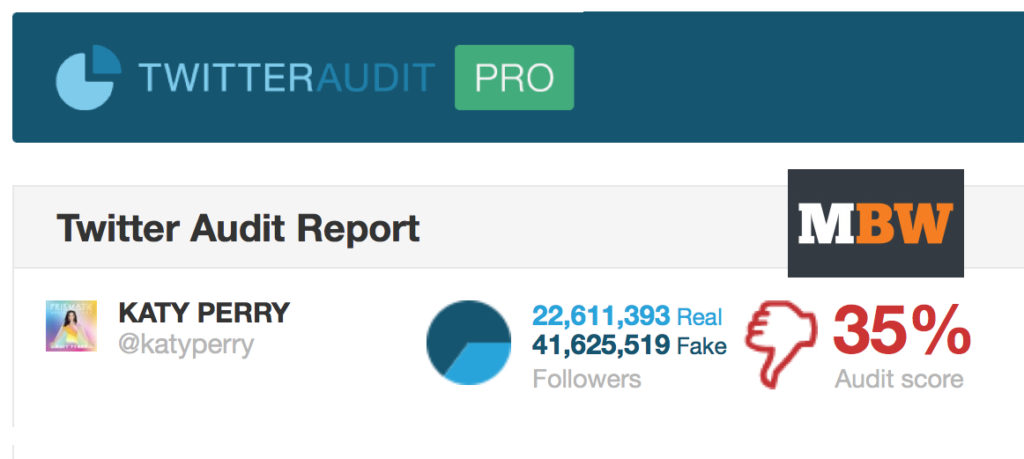This screenshot has width=1024, height=459.
Task: Click the MBW logo
Action: click(875, 223)
